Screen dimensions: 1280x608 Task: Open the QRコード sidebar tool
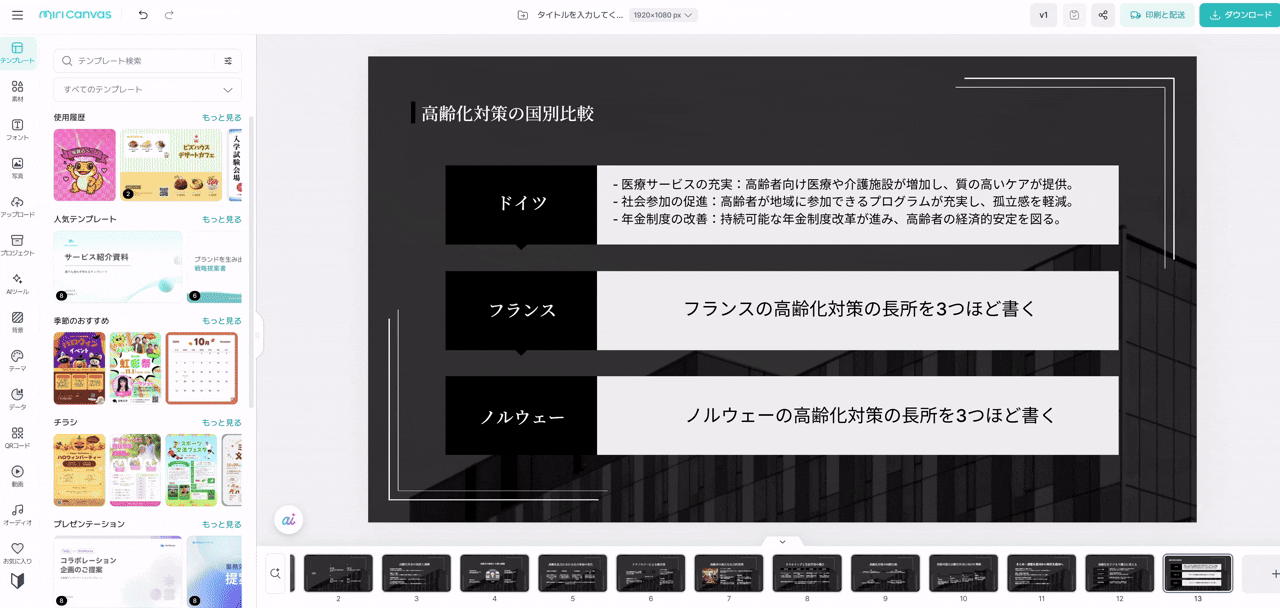tap(17, 438)
